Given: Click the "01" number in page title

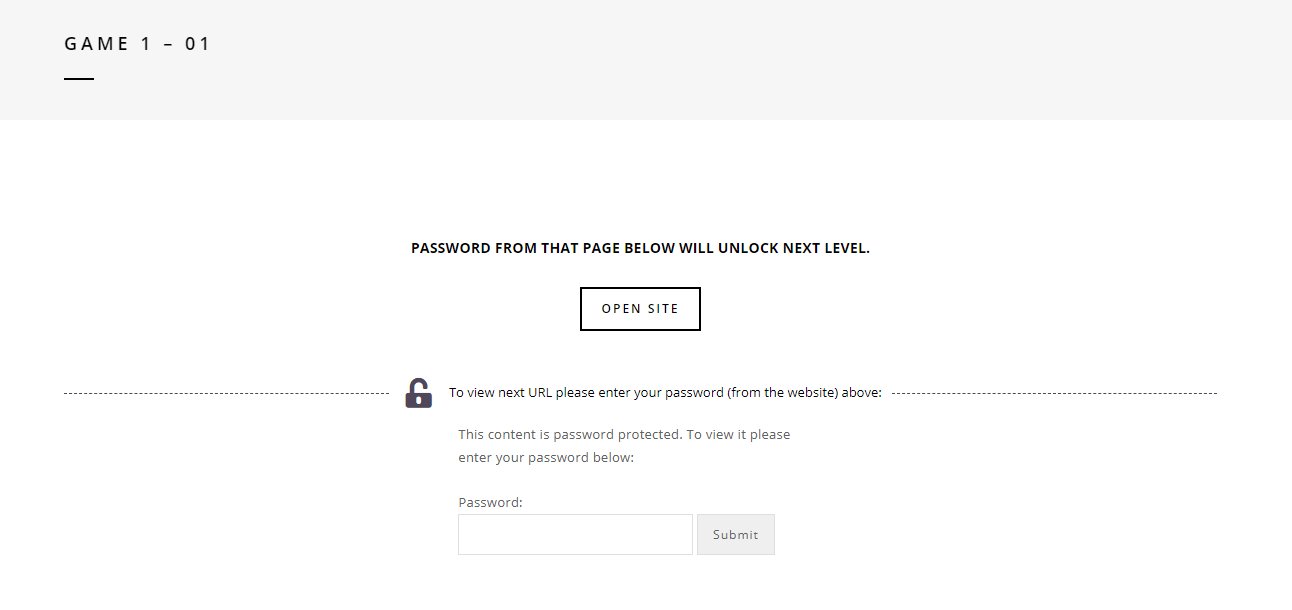Looking at the screenshot, I should pyautogui.click(x=198, y=44).
